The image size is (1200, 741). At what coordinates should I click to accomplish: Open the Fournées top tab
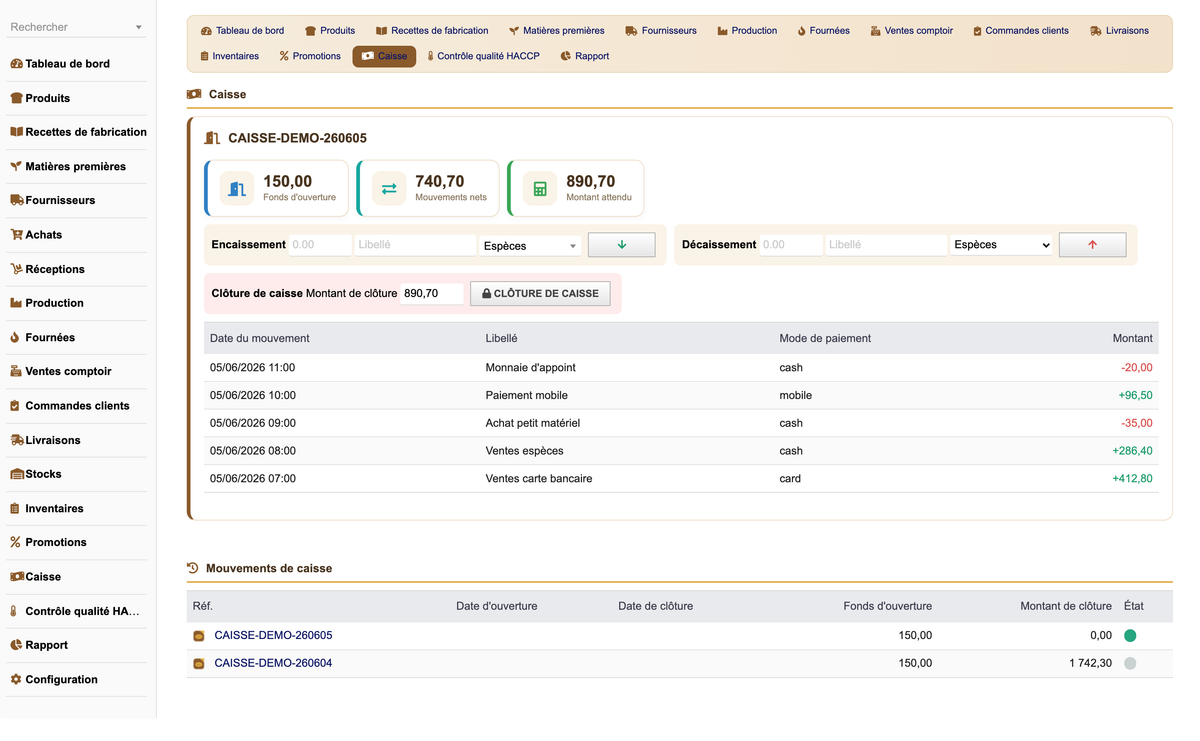click(x=823, y=31)
